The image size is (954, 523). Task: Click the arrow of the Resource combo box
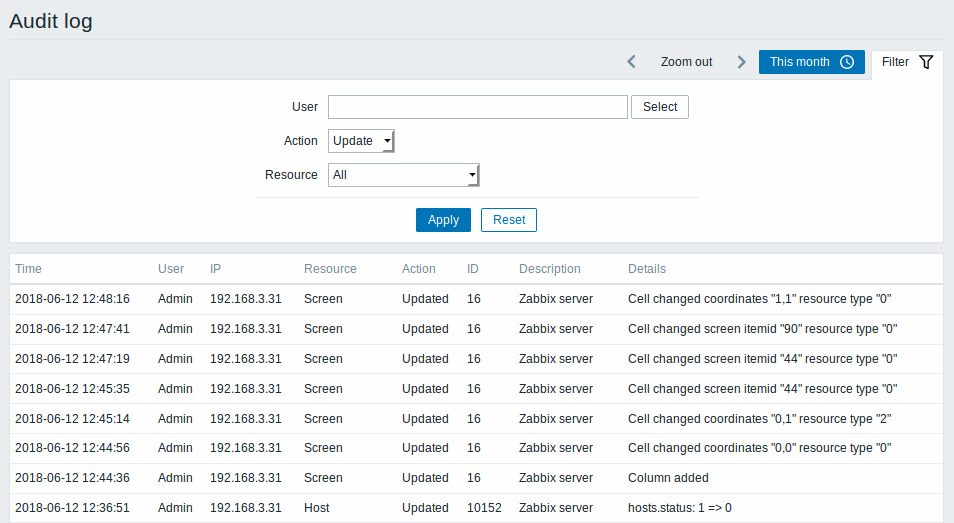pyautogui.click(x=472, y=175)
